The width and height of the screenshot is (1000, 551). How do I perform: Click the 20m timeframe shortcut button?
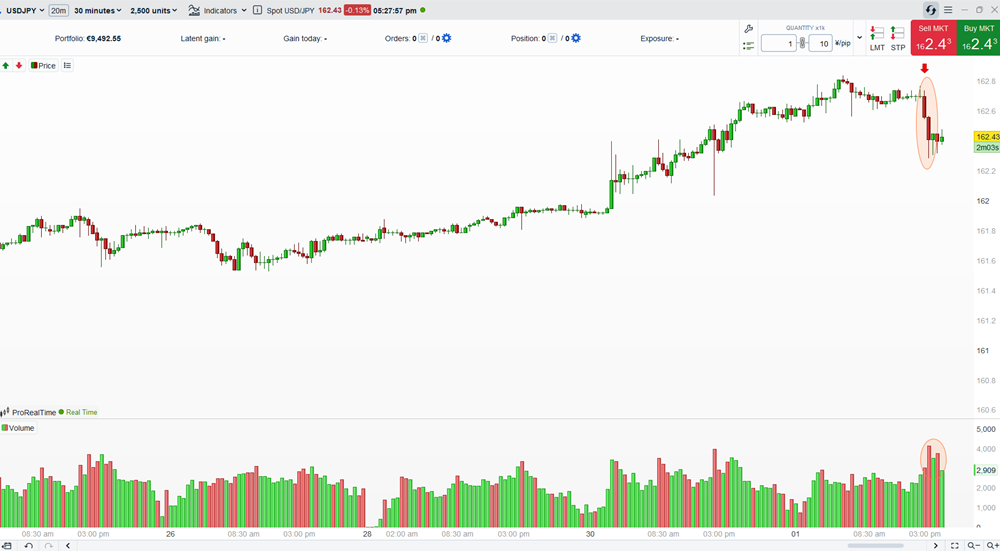click(x=59, y=10)
